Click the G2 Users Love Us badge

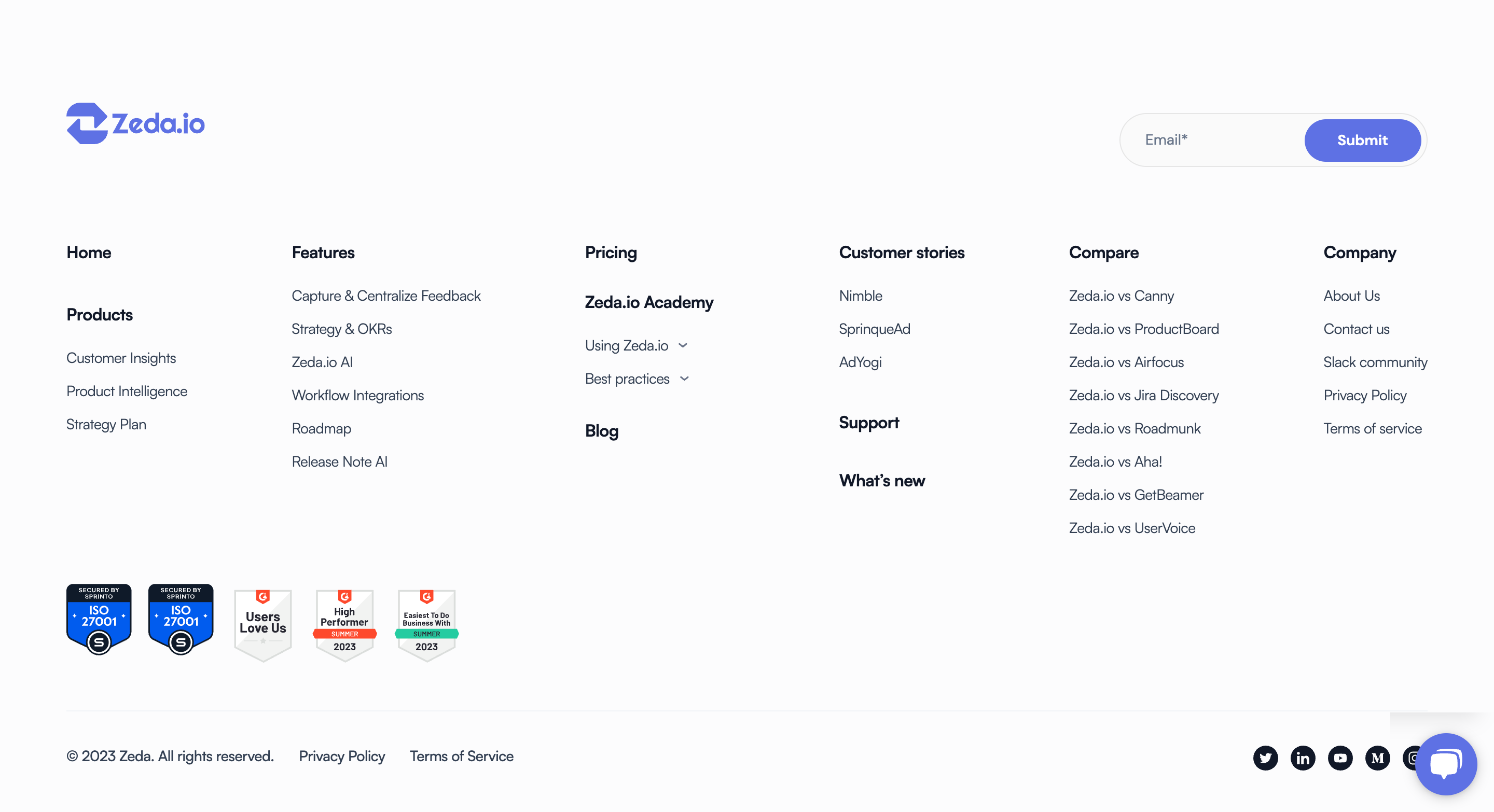[x=262, y=624]
